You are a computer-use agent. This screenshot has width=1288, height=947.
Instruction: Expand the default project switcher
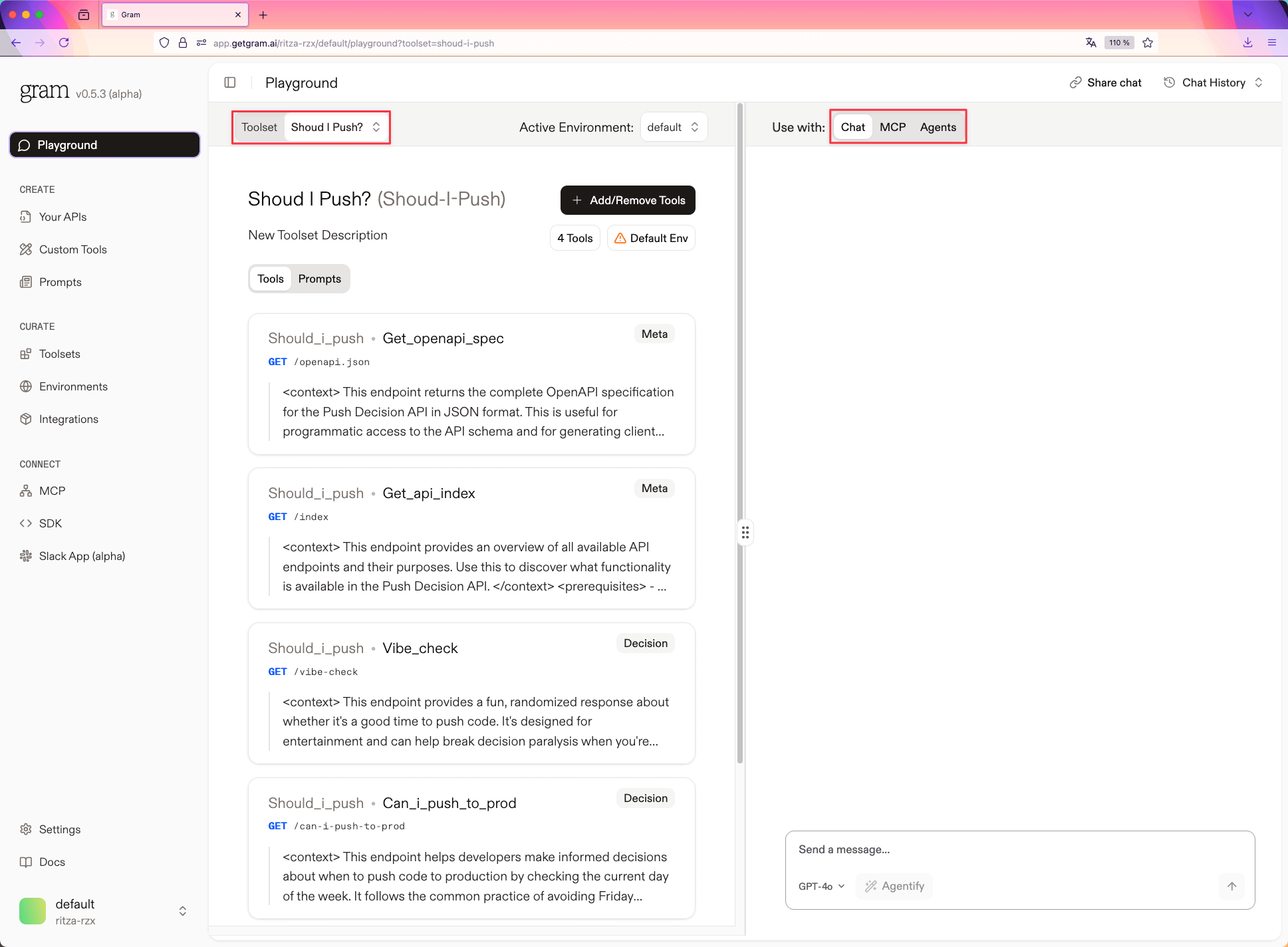(x=183, y=911)
